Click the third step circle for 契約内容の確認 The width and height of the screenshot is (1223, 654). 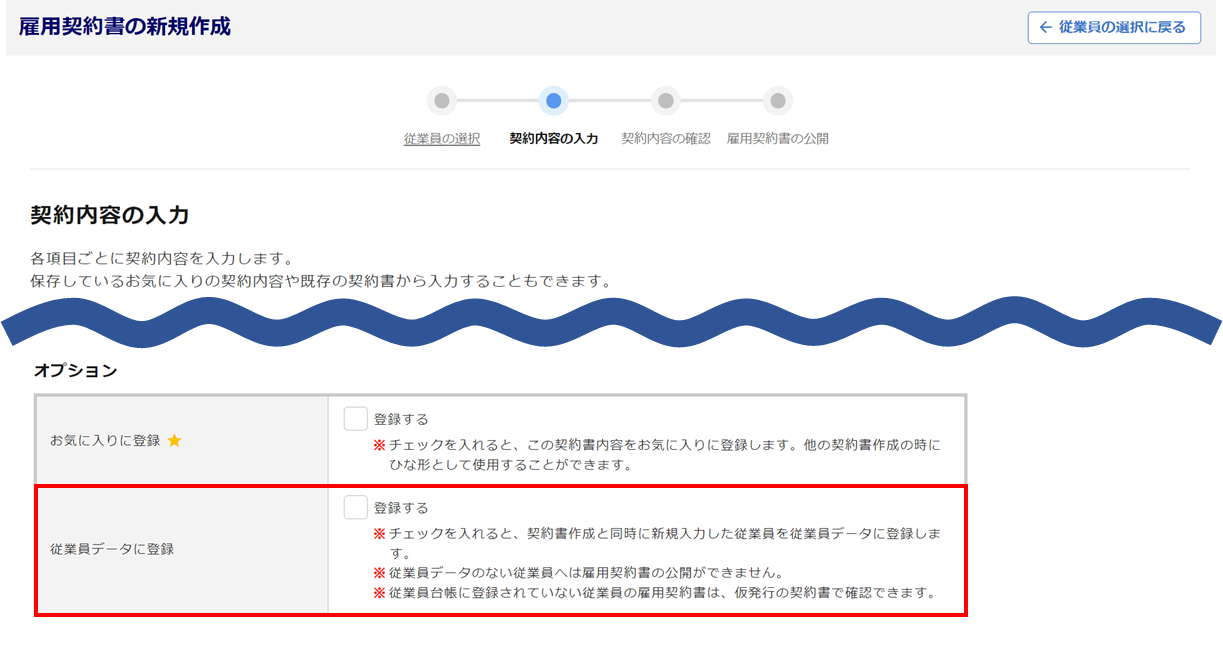click(666, 101)
